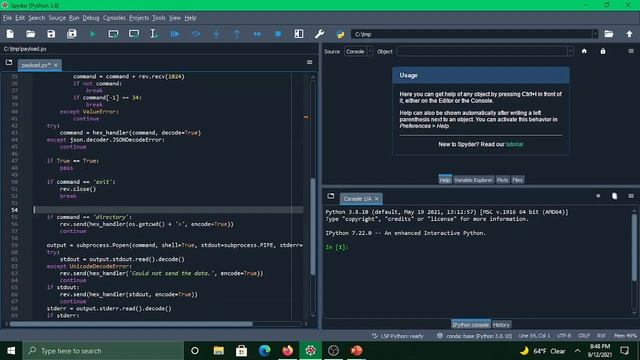Run file with green play icon
Screen dimensions: 640x360
click(x=92, y=34)
